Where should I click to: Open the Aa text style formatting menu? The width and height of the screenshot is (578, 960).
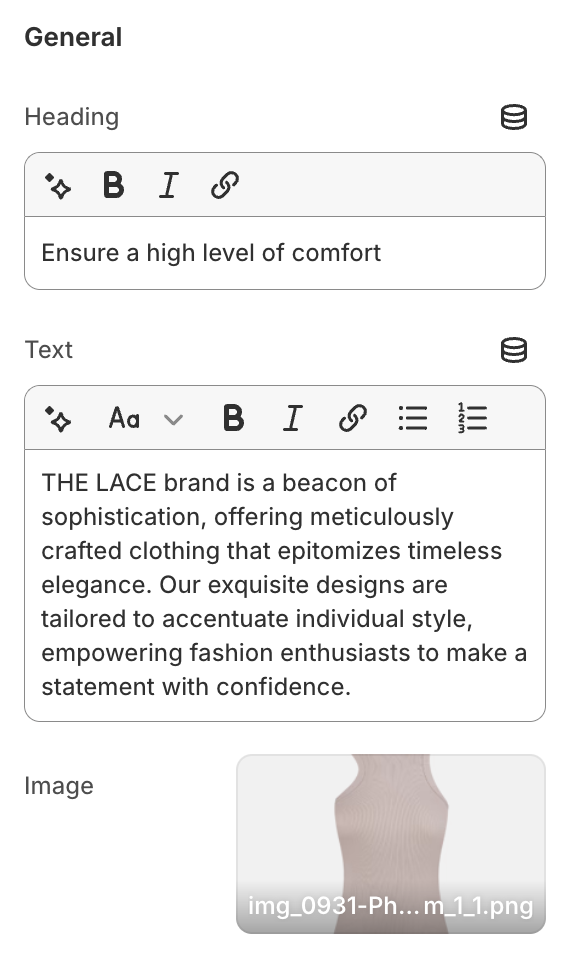coord(124,419)
